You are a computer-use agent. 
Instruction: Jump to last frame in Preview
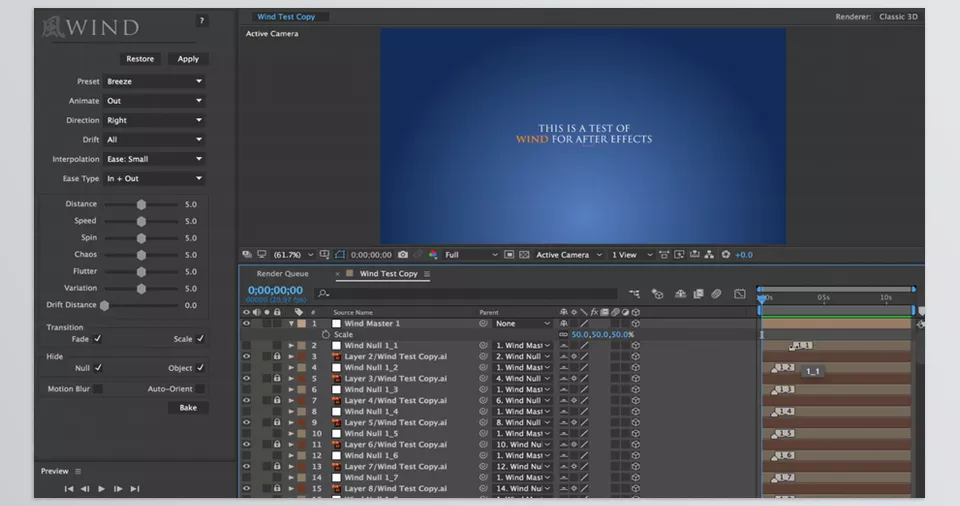pos(135,489)
